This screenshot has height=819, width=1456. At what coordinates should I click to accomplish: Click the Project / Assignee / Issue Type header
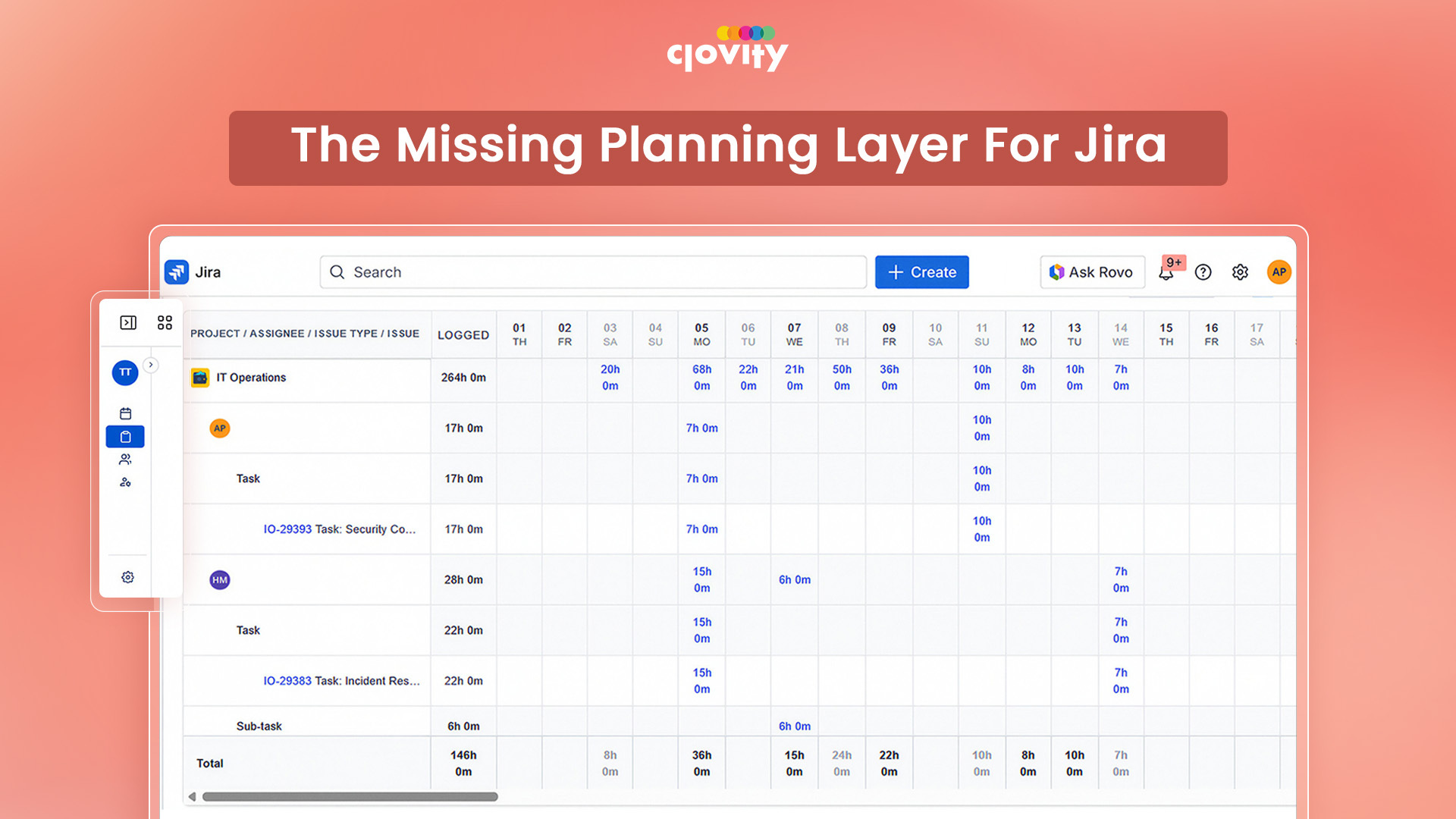pyautogui.click(x=305, y=334)
